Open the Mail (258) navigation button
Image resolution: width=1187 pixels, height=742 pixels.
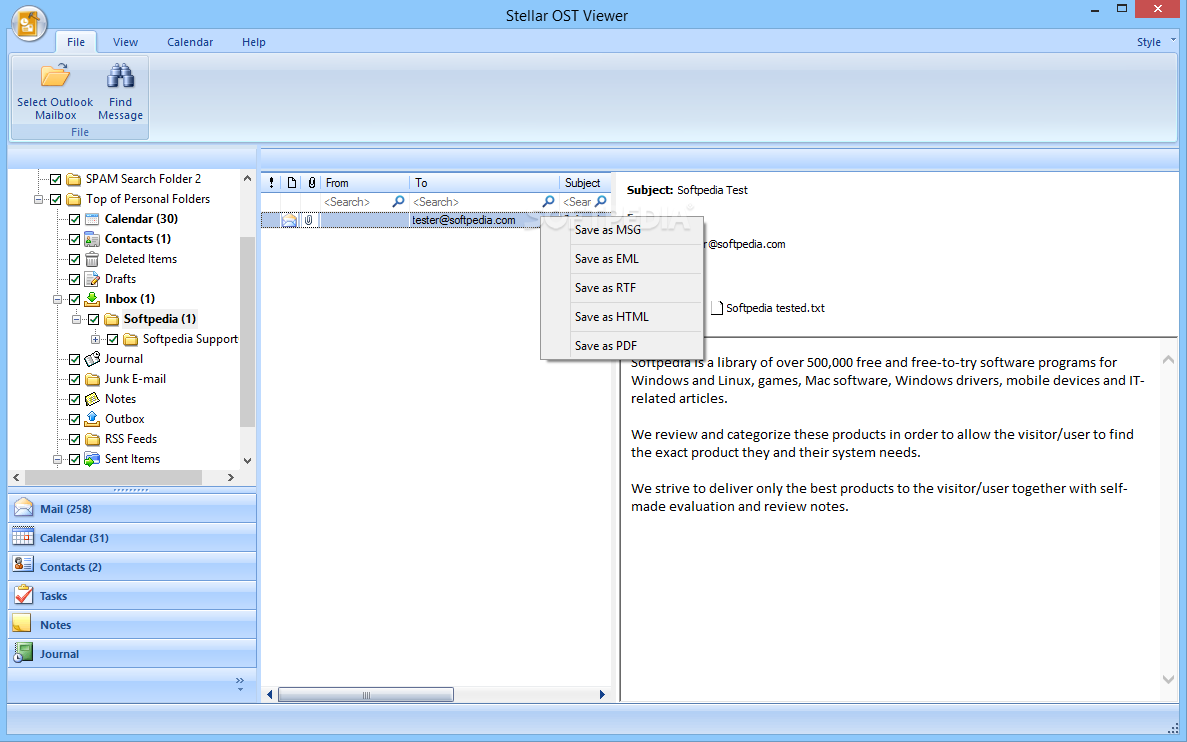(x=132, y=508)
